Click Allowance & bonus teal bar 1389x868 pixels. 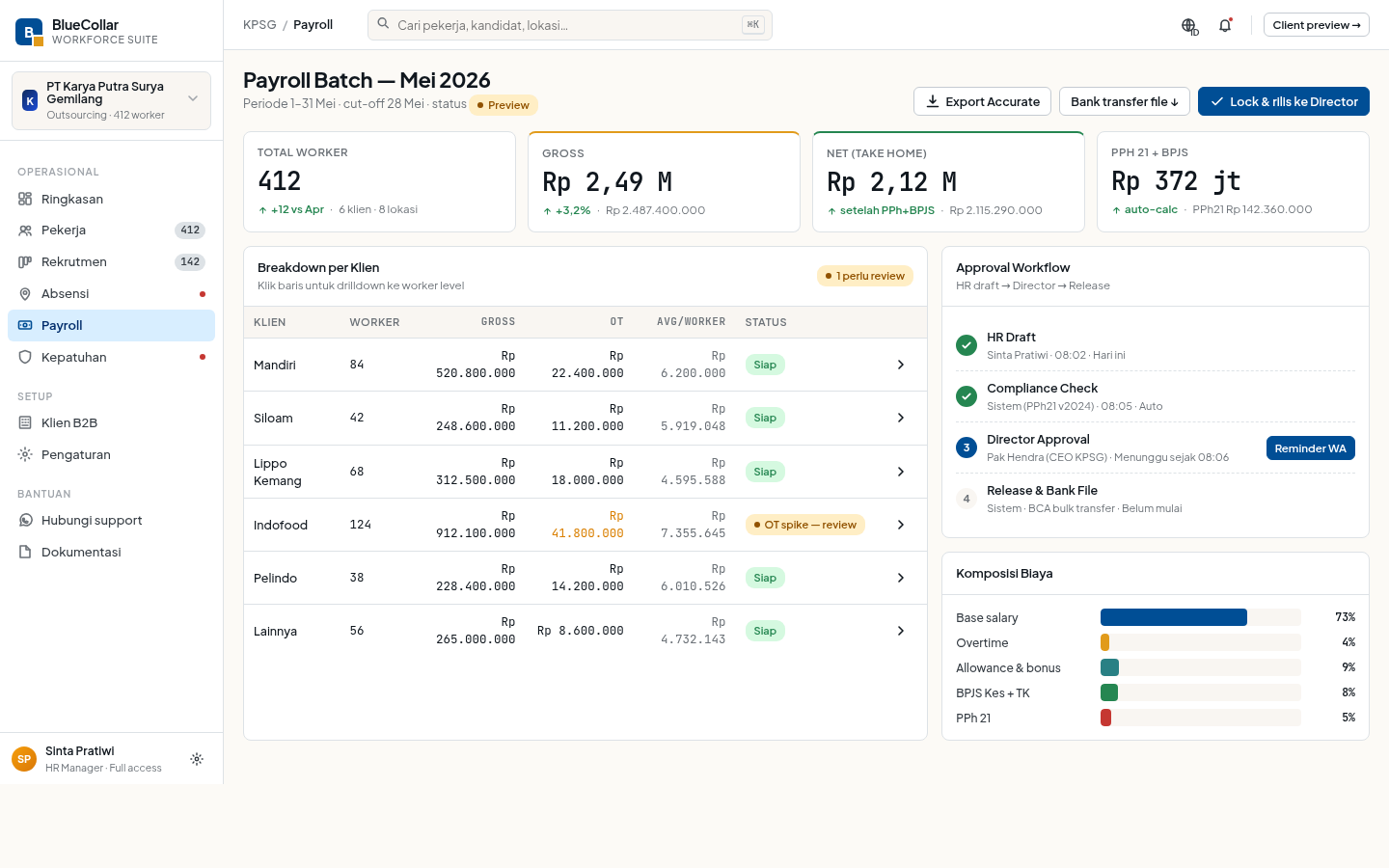pos(1109,667)
